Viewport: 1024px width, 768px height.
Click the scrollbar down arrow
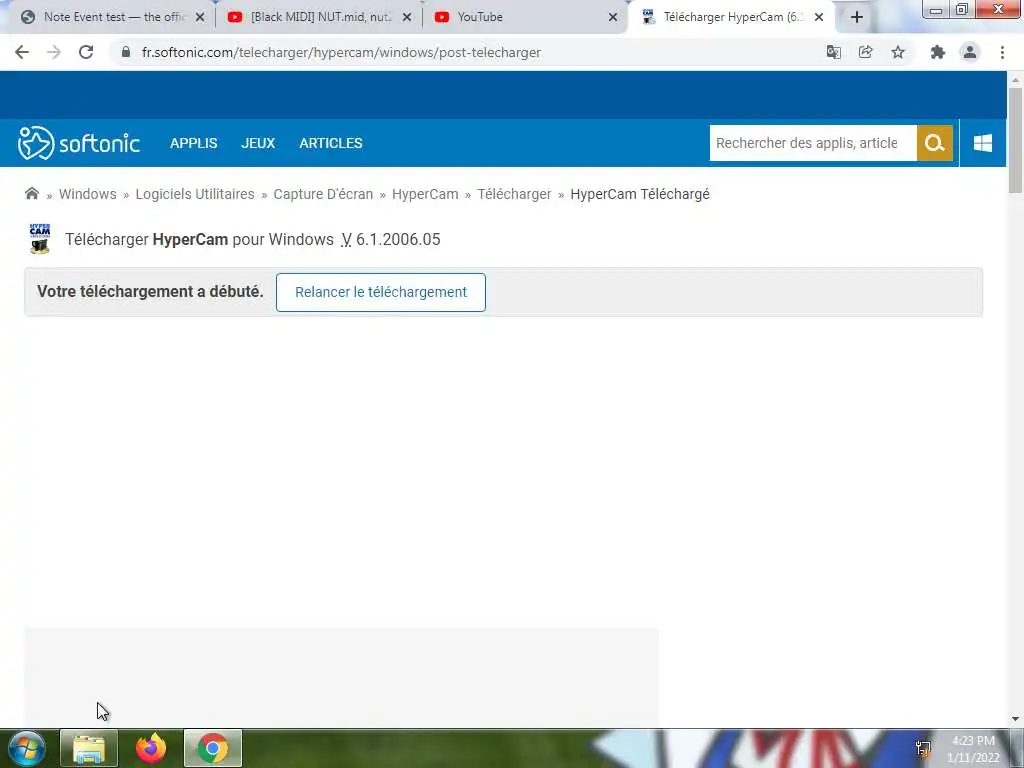1015,719
